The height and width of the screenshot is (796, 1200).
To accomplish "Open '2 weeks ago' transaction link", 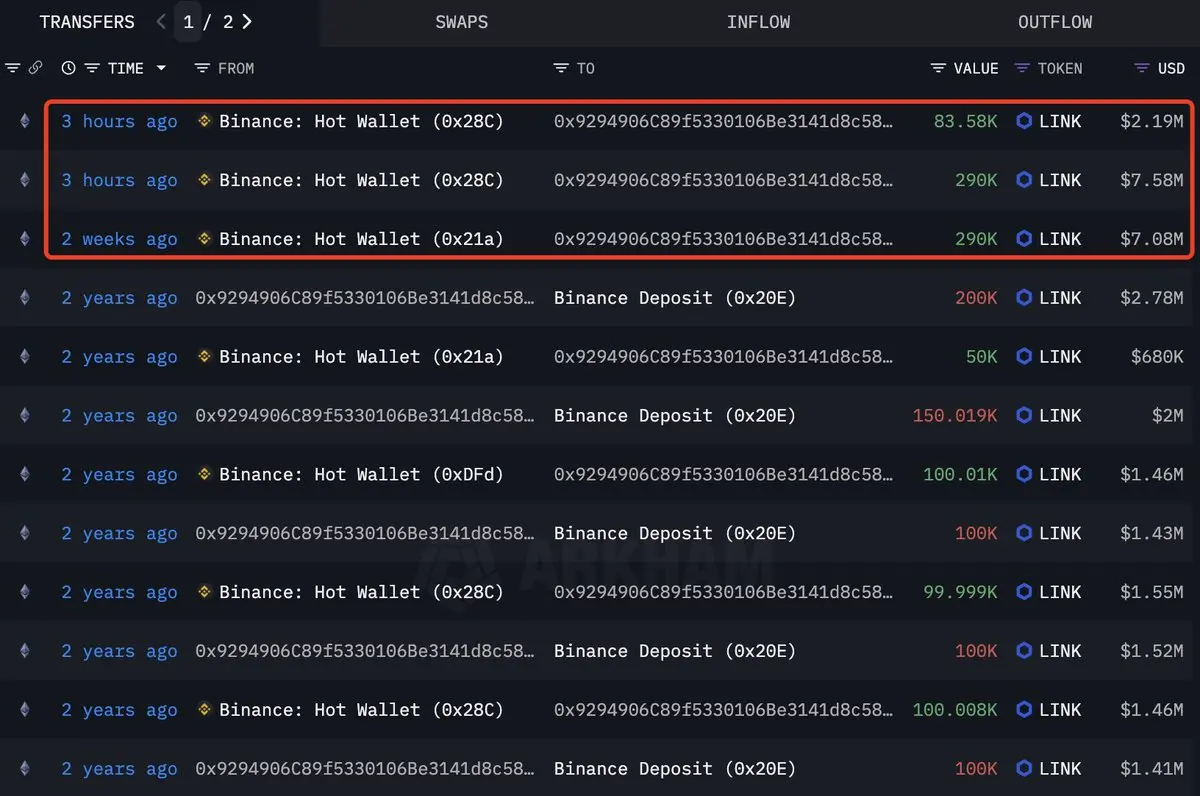I will click(x=119, y=239).
